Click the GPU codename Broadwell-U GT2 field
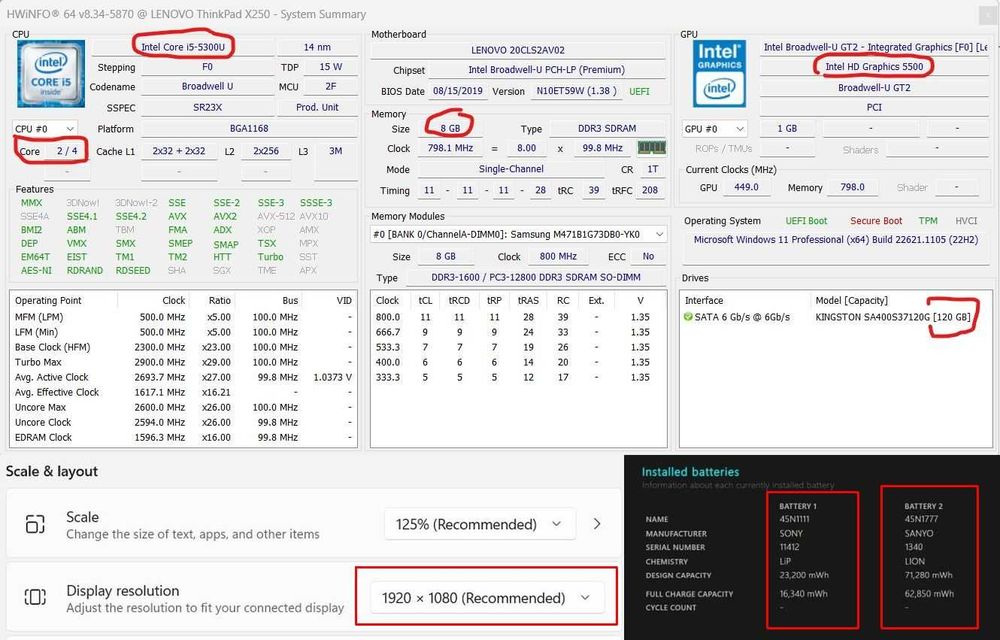1000x640 pixels. (874, 87)
